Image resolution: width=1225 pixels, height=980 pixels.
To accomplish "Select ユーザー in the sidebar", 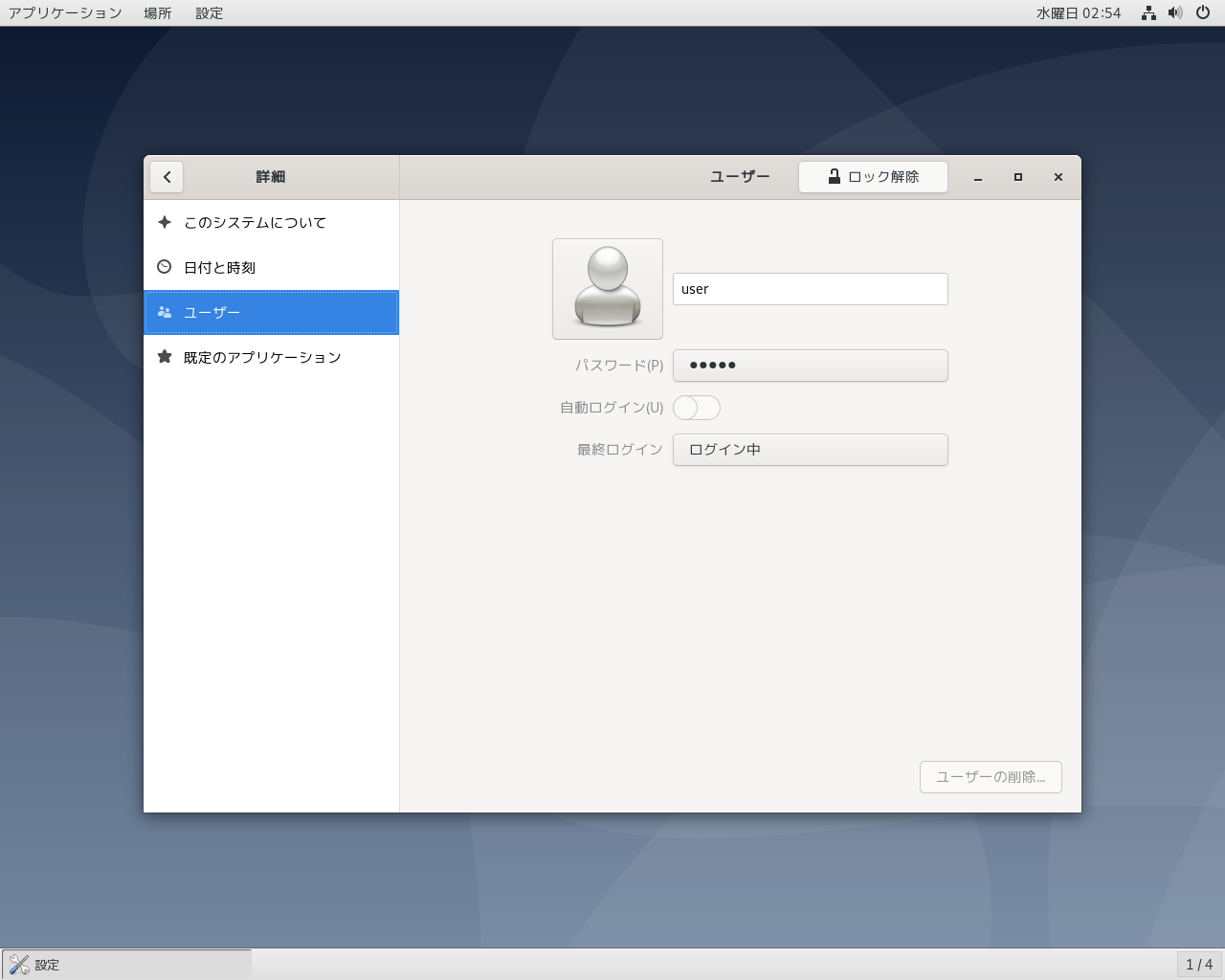I will tap(271, 312).
